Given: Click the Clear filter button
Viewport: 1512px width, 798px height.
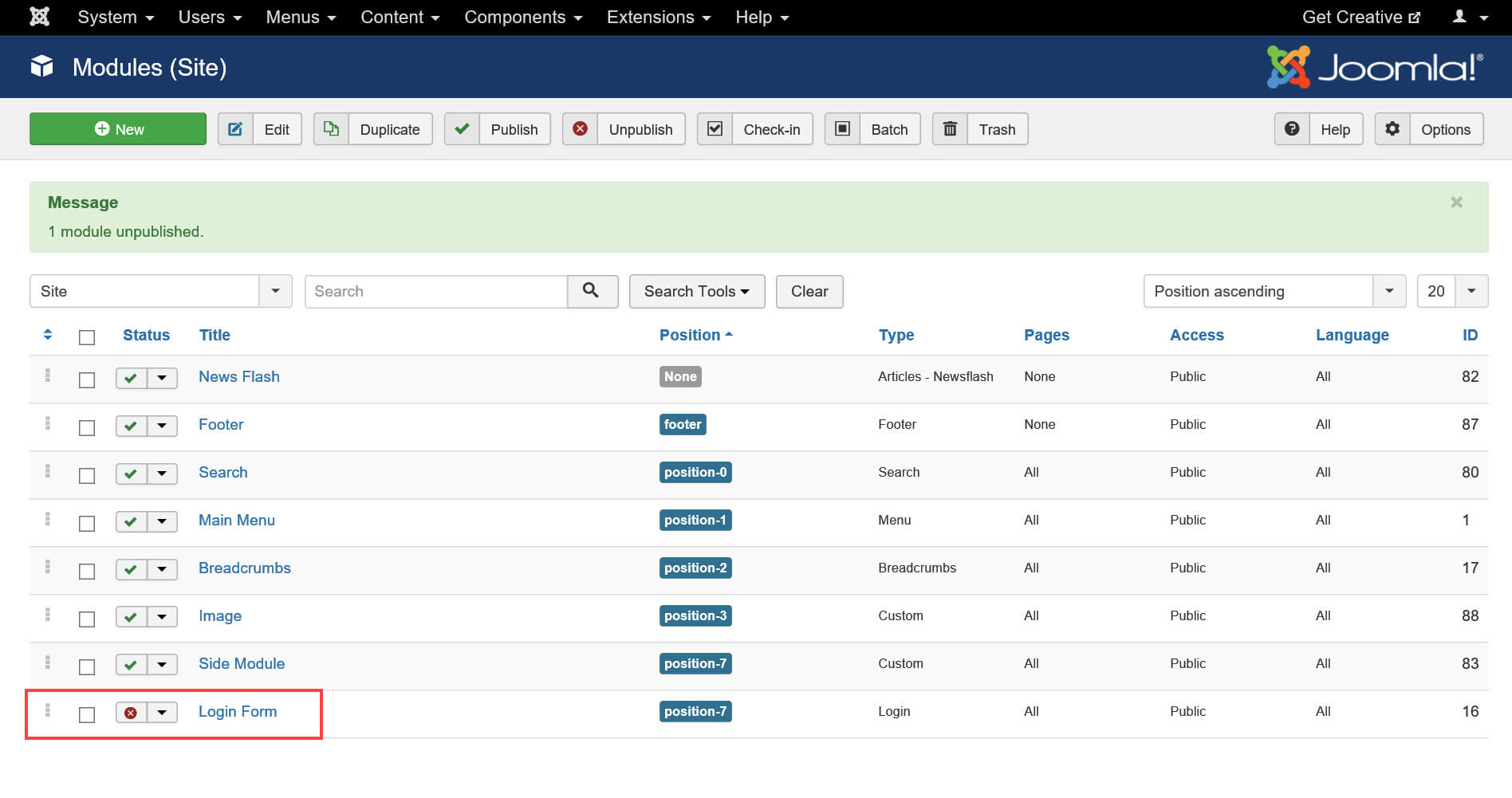Looking at the screenshot, I should point(809,291).
